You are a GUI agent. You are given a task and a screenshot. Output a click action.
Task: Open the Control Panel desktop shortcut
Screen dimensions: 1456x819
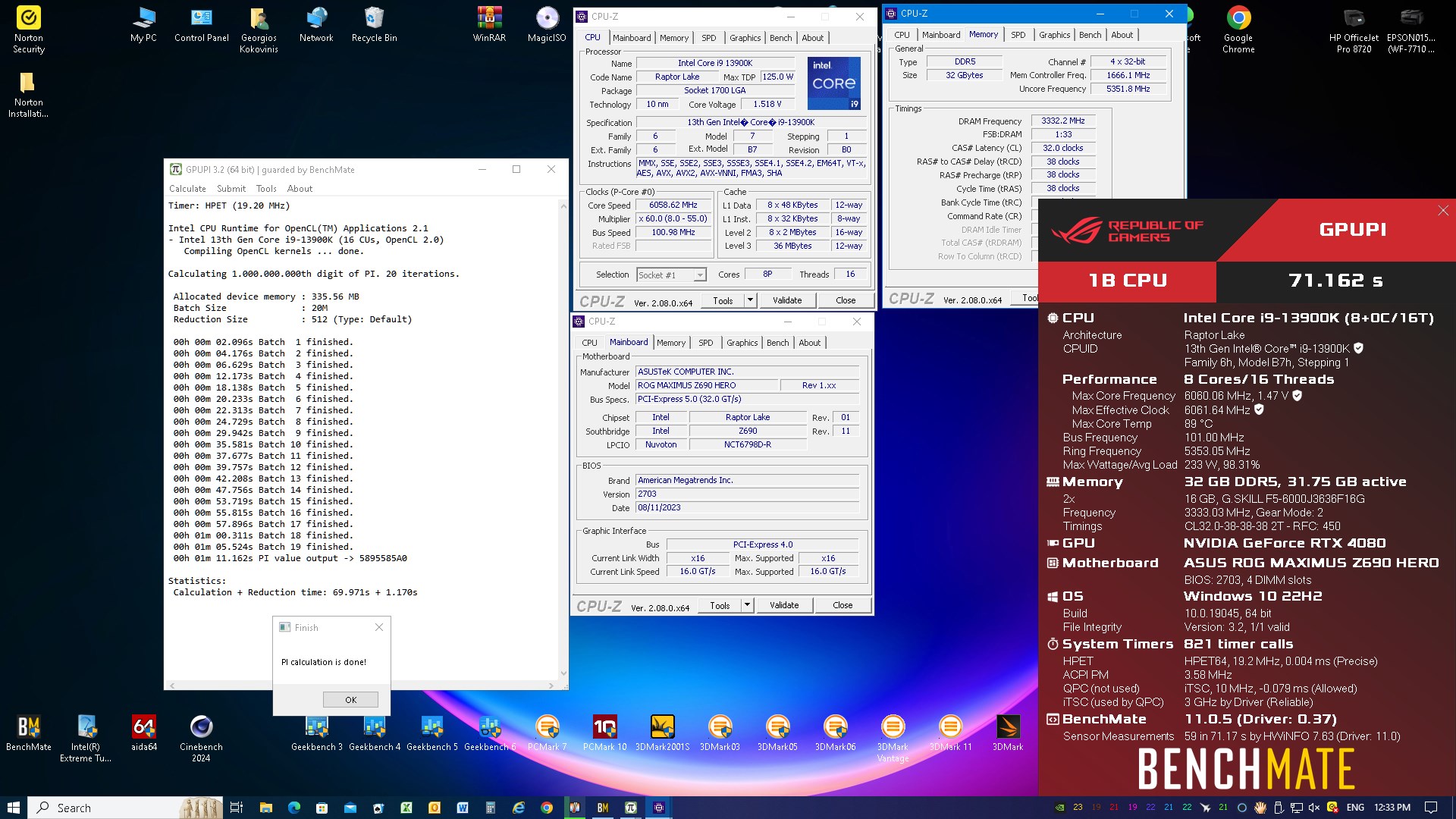click(201, 25)
